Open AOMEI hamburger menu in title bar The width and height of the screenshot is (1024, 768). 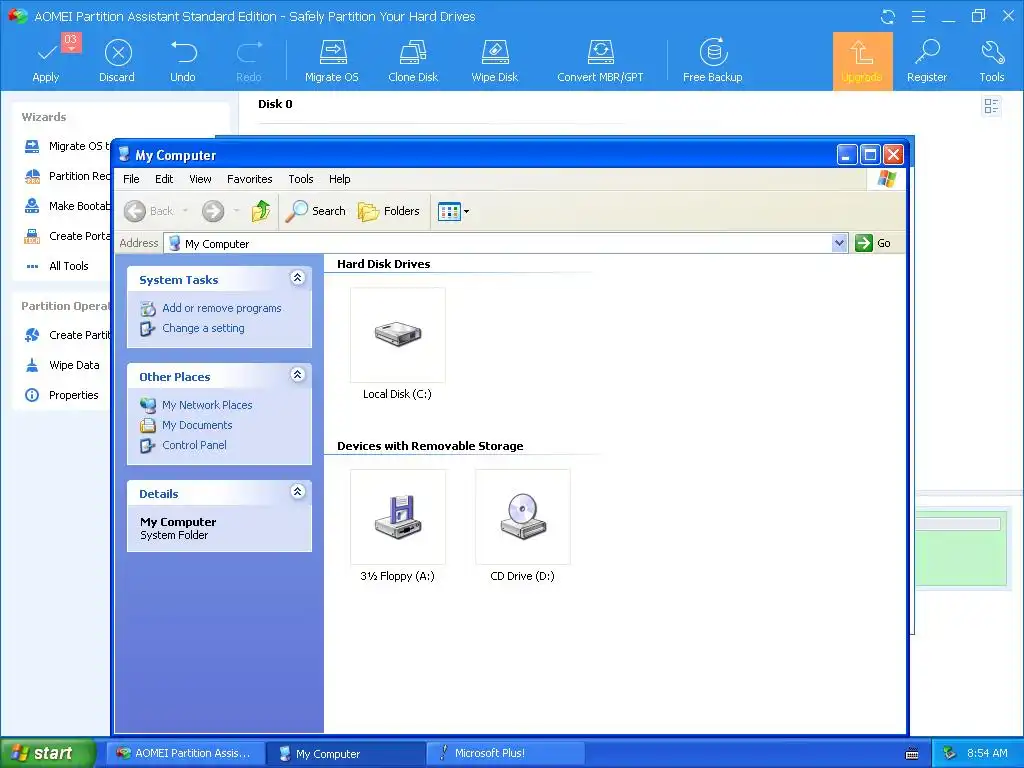pos(918,16)
